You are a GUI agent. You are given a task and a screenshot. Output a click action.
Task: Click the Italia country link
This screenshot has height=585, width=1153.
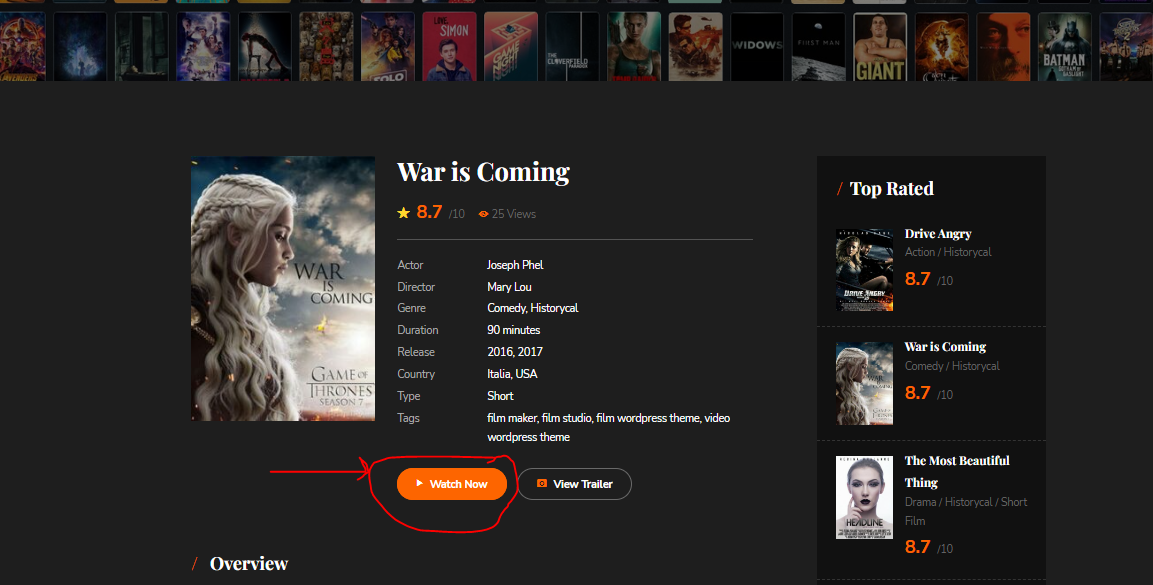pos(499,374)
